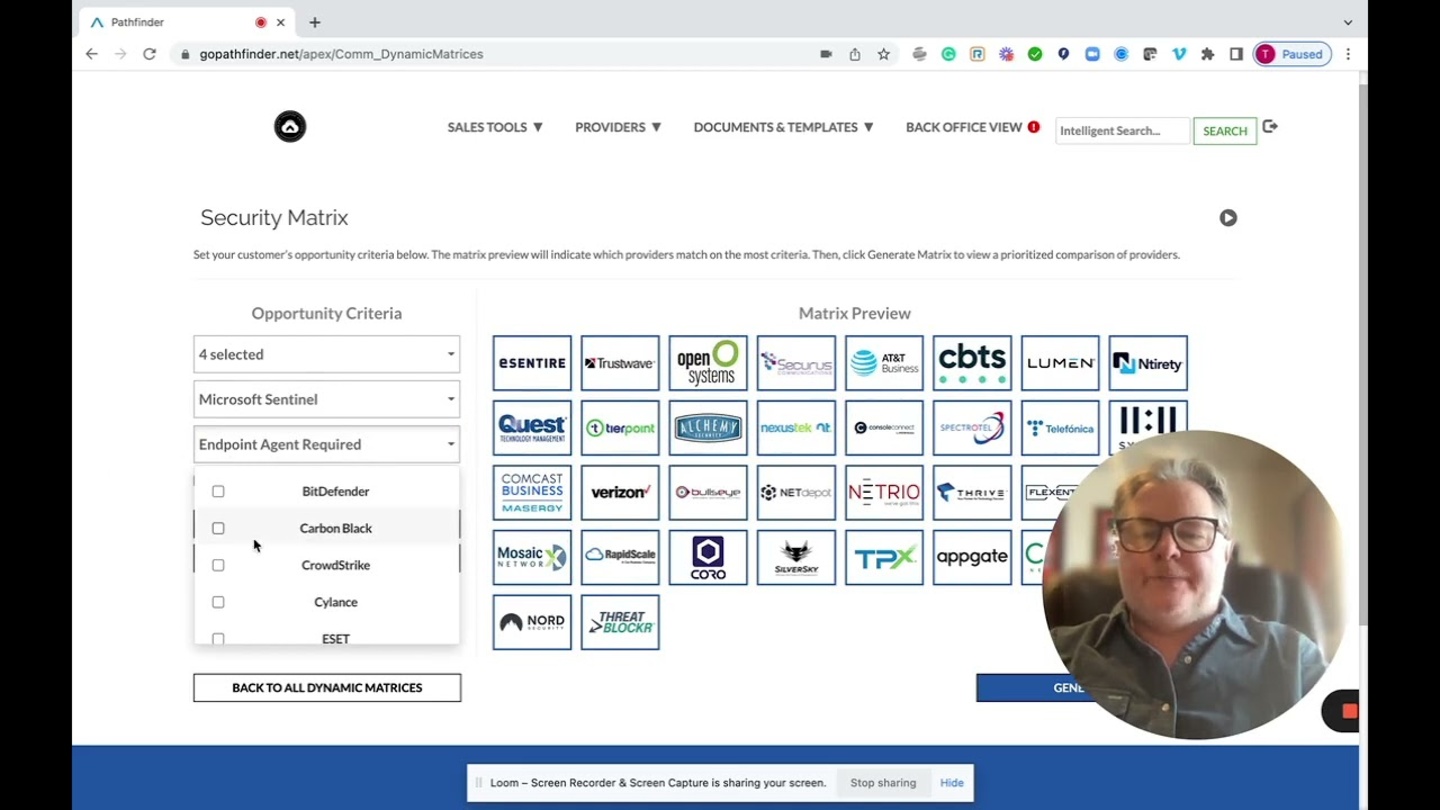Image resolution: width=1440 pixels, height=810 pixels.
Task: Open the Documents & Templates menu
Action: pyautogui.click(x=783, y=127)
